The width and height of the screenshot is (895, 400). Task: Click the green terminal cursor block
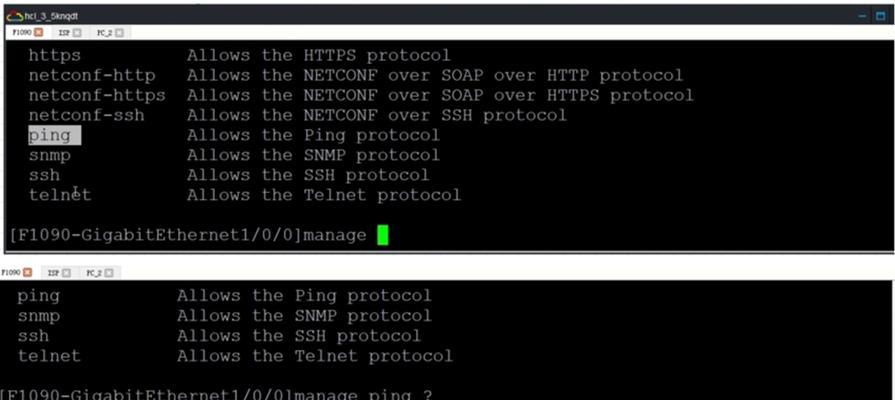(383, 235)
